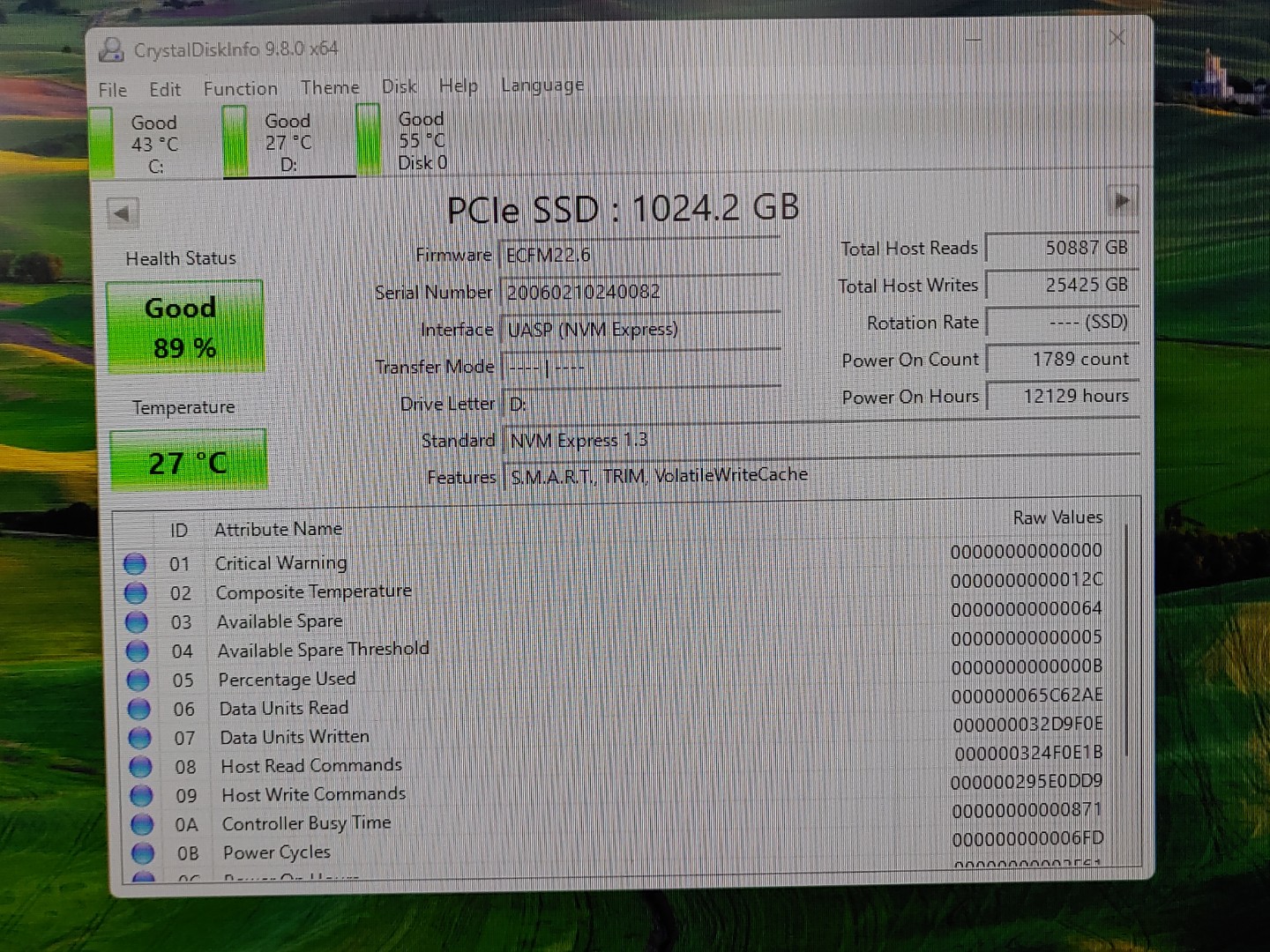Click the status dot beside Percentage Used
1270x952 pixels.
tap(138, 680)
